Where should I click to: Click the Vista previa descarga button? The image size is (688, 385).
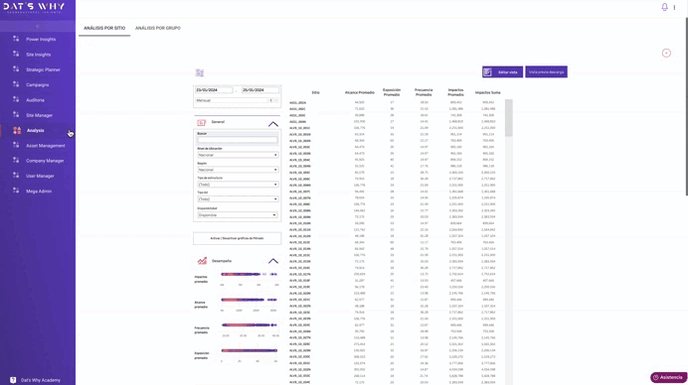(546, 72)
